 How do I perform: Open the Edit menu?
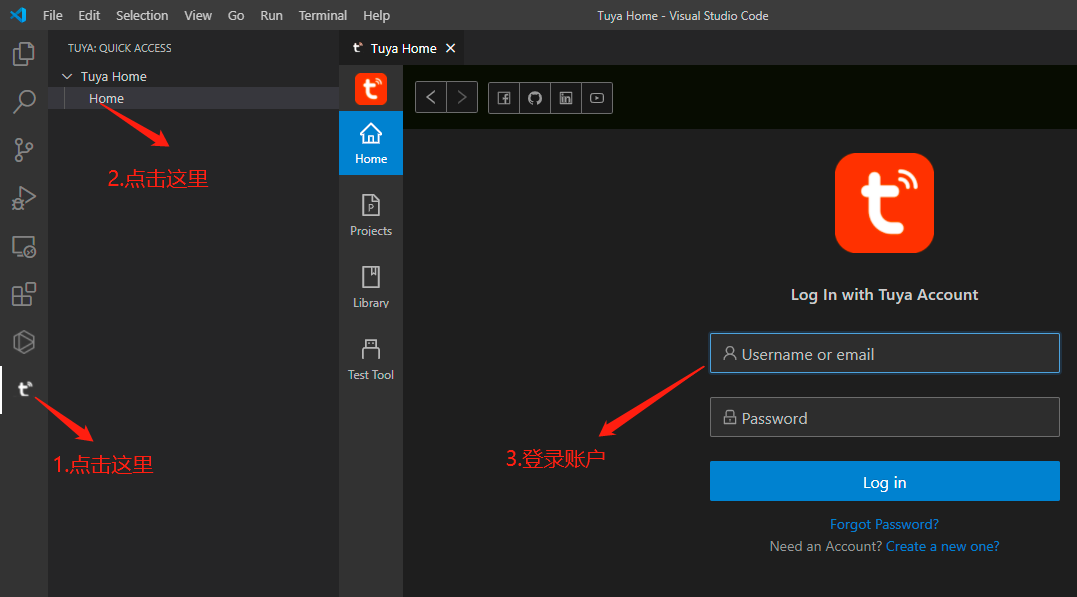point(89,15)
